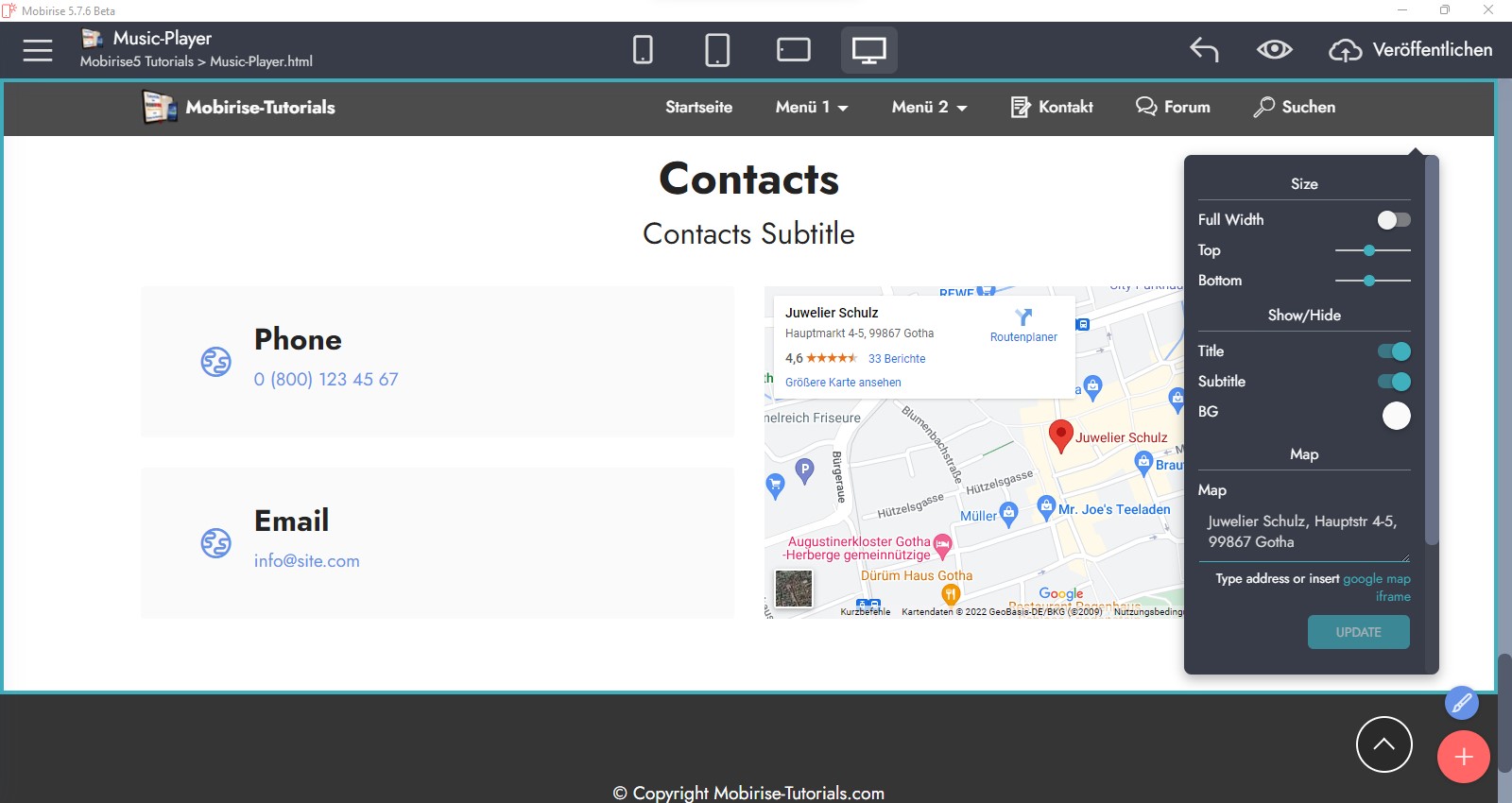Open the hamburger main menu
The width and height of the screenshot is (1512, 803).
click(38, 50)
